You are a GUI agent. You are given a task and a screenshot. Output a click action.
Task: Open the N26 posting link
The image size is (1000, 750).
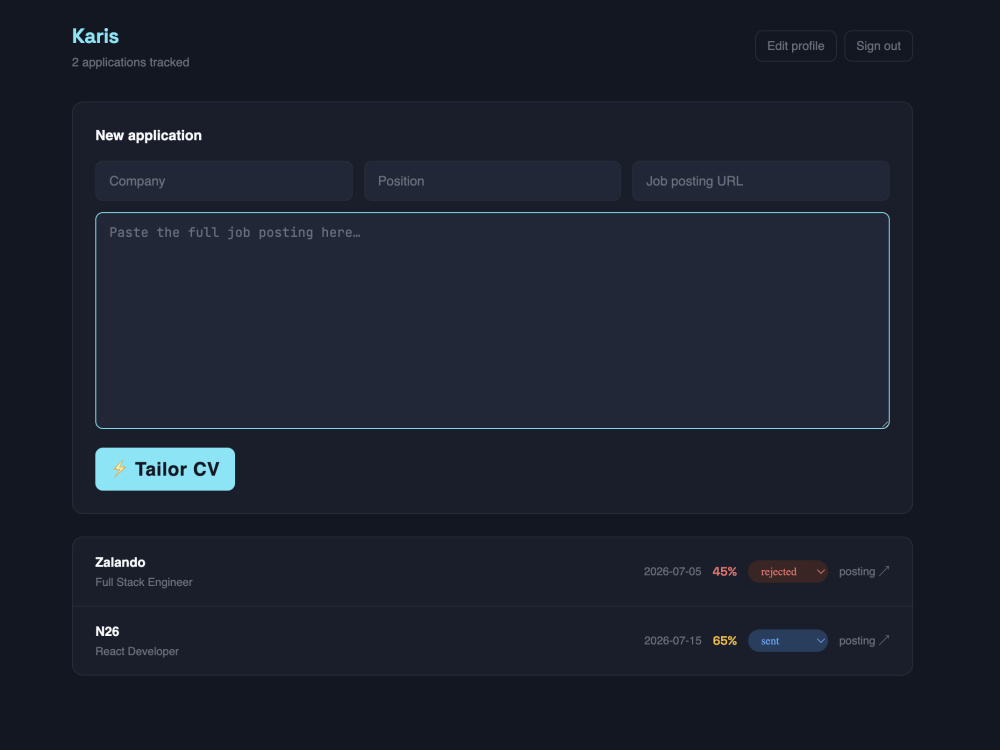pos(864,641)
